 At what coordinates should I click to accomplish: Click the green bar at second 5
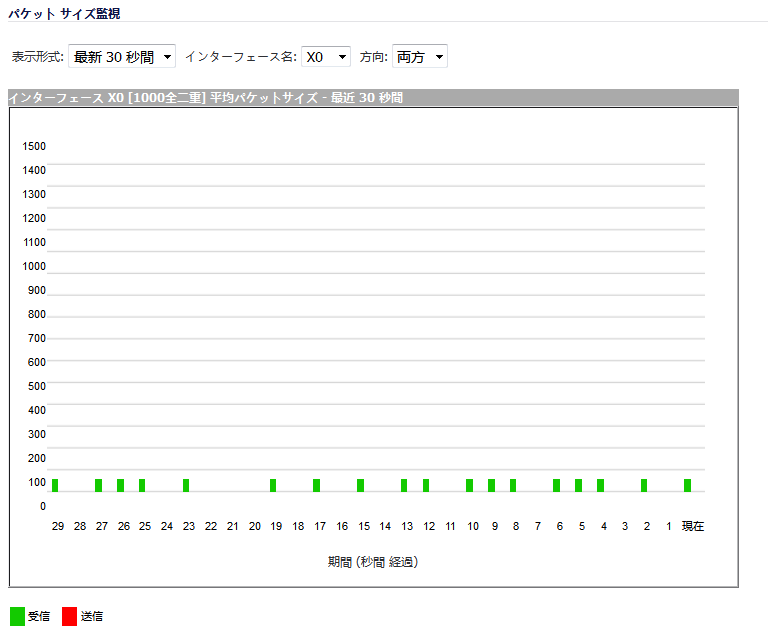578,485
